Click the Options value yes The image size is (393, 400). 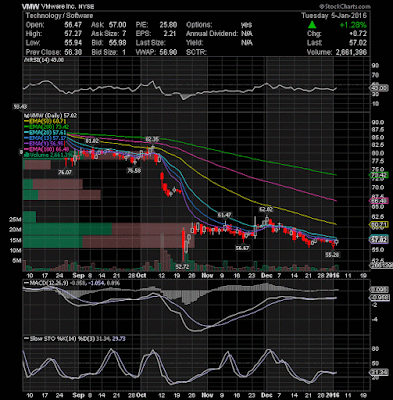[x=246, y=25]
